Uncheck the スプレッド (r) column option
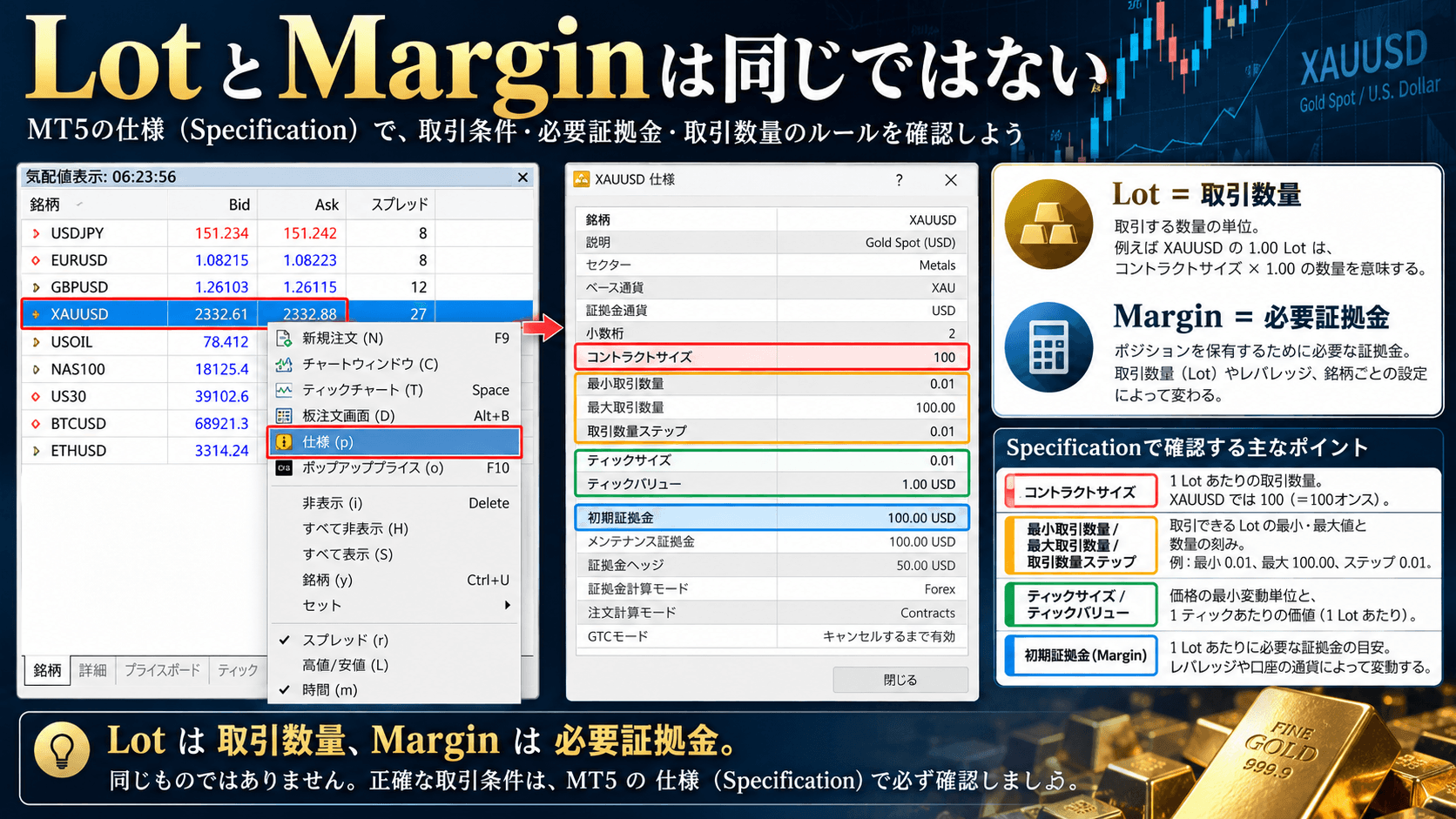This screenshot has height=819, width=1456. [x=395, y=640]
